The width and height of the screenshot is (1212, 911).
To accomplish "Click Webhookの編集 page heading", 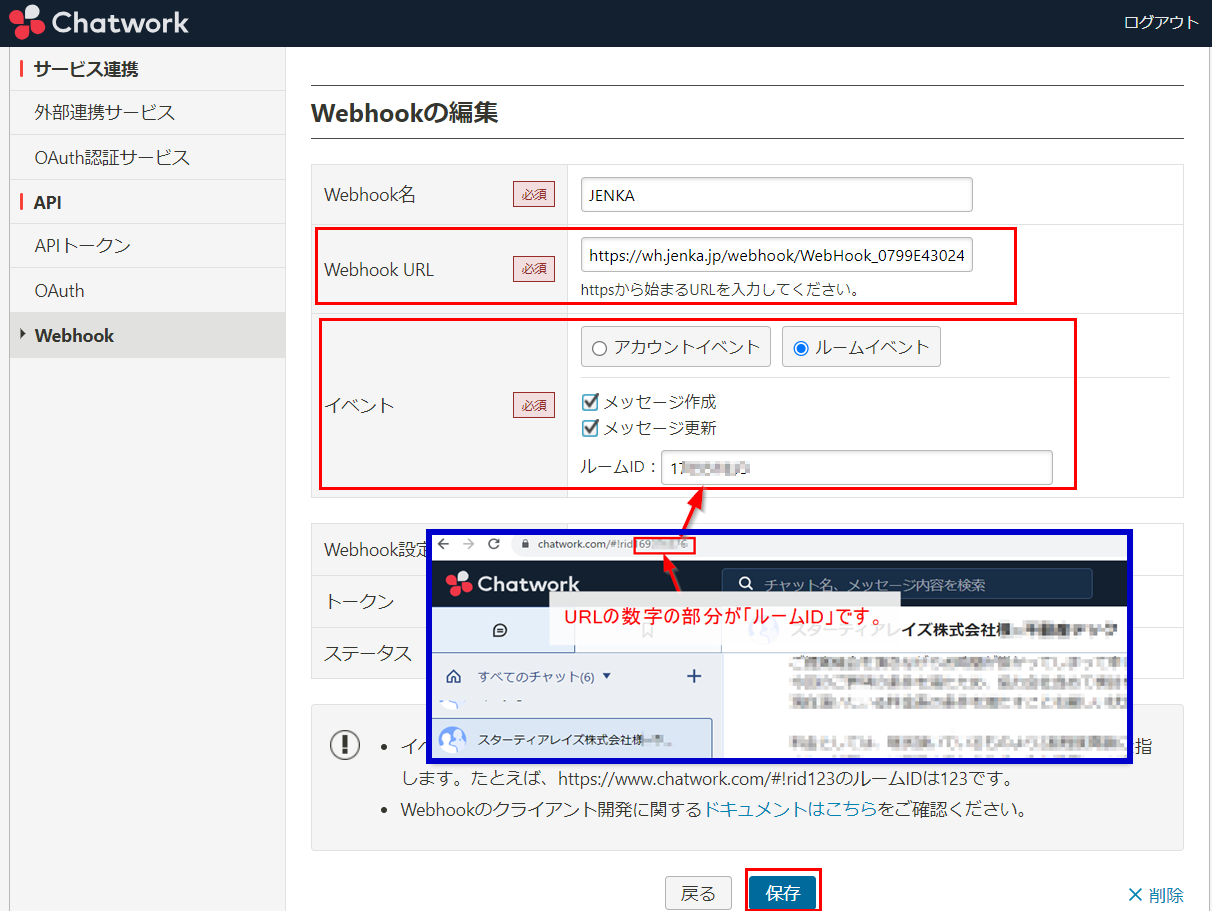I will click(405, 112).
